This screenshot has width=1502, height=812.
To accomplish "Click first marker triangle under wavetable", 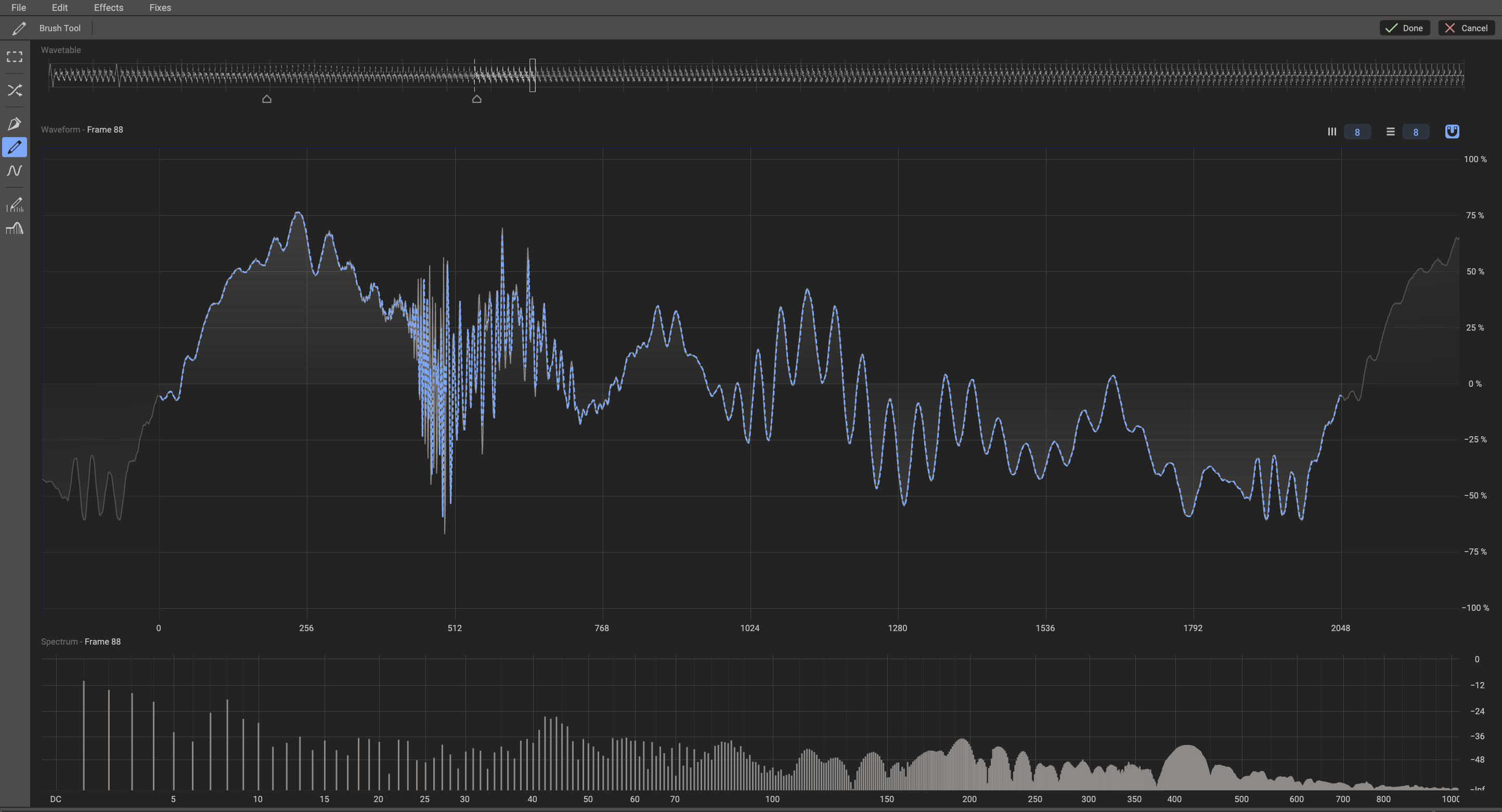I will point(266,99).
